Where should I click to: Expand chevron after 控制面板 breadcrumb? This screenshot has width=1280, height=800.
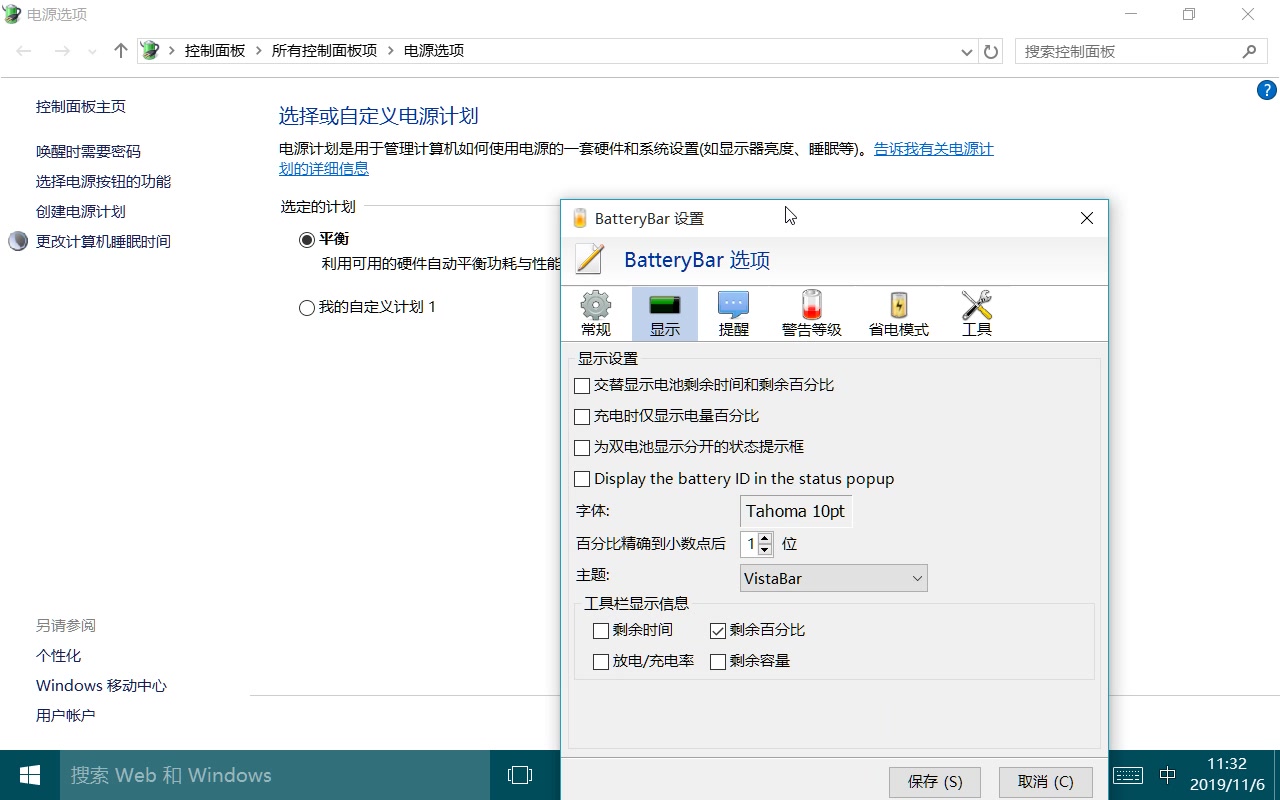coord(259,51)
